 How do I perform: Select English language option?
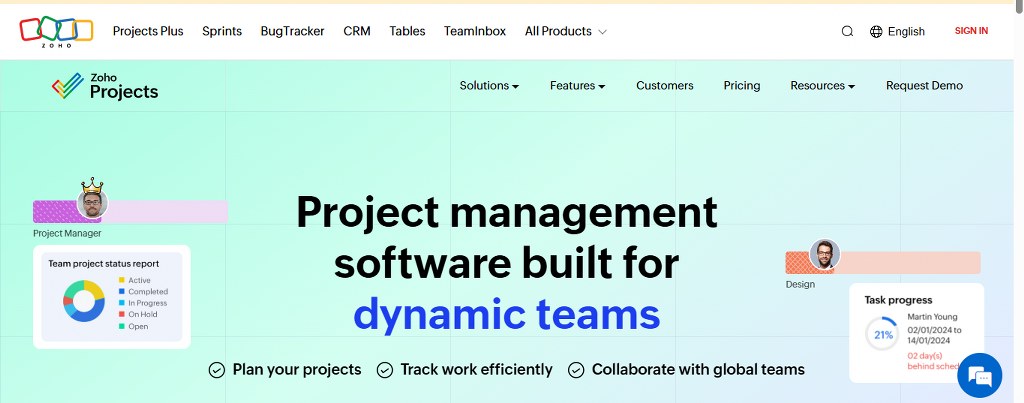(x=906, y=31)
